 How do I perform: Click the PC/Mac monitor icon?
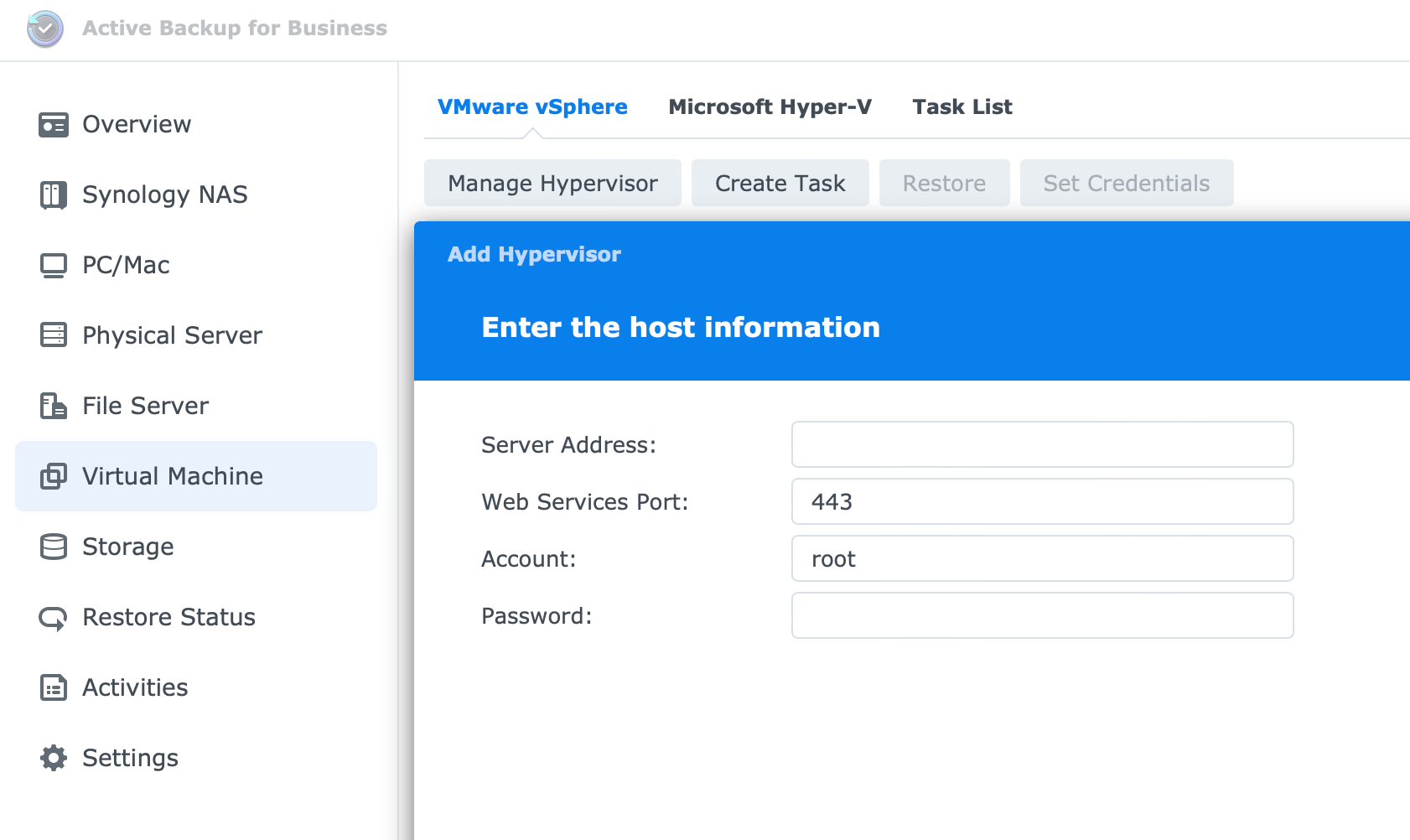click(x=54, y=265)
